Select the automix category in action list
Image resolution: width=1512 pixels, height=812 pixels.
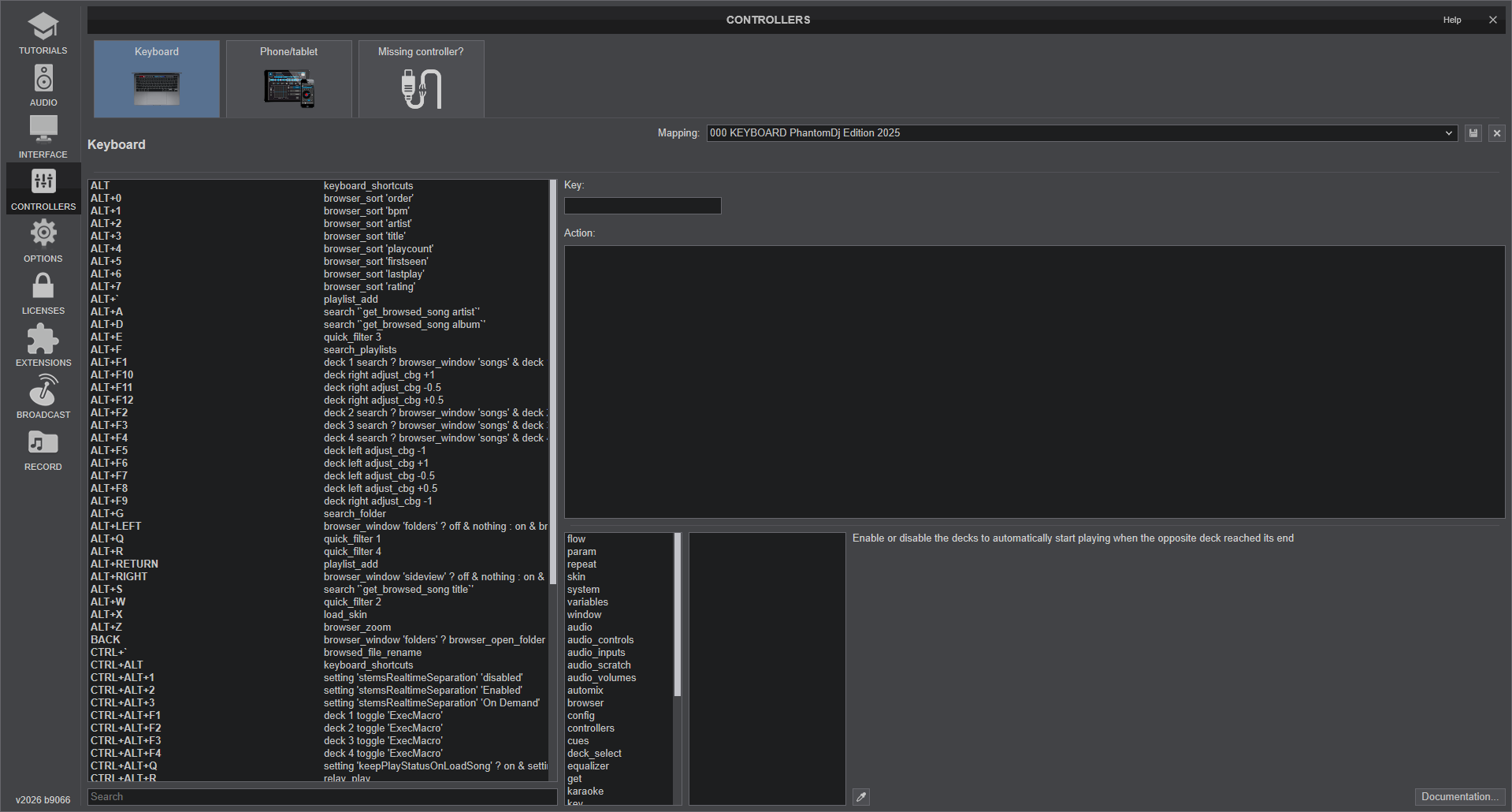pos(585,691)
